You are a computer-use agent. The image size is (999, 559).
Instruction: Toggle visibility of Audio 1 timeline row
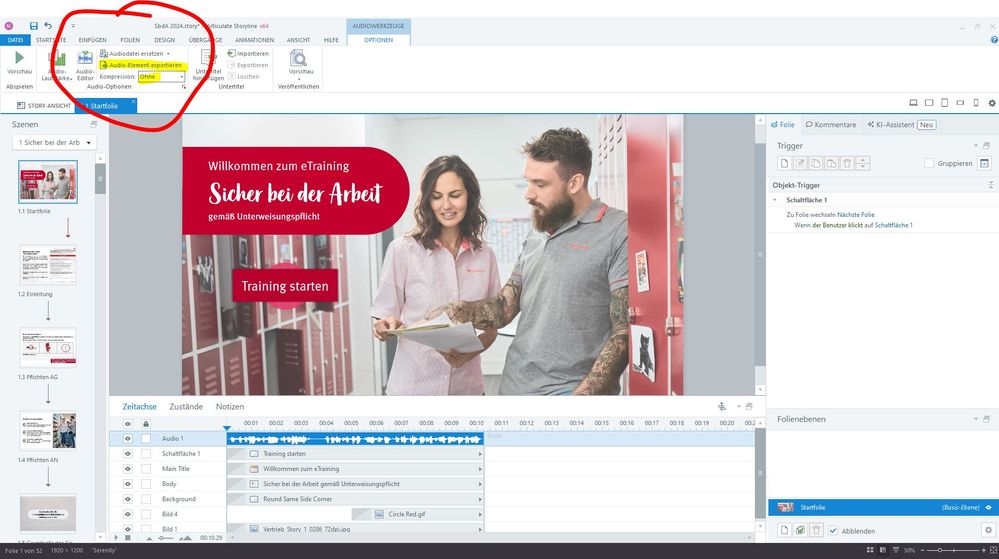127,439
